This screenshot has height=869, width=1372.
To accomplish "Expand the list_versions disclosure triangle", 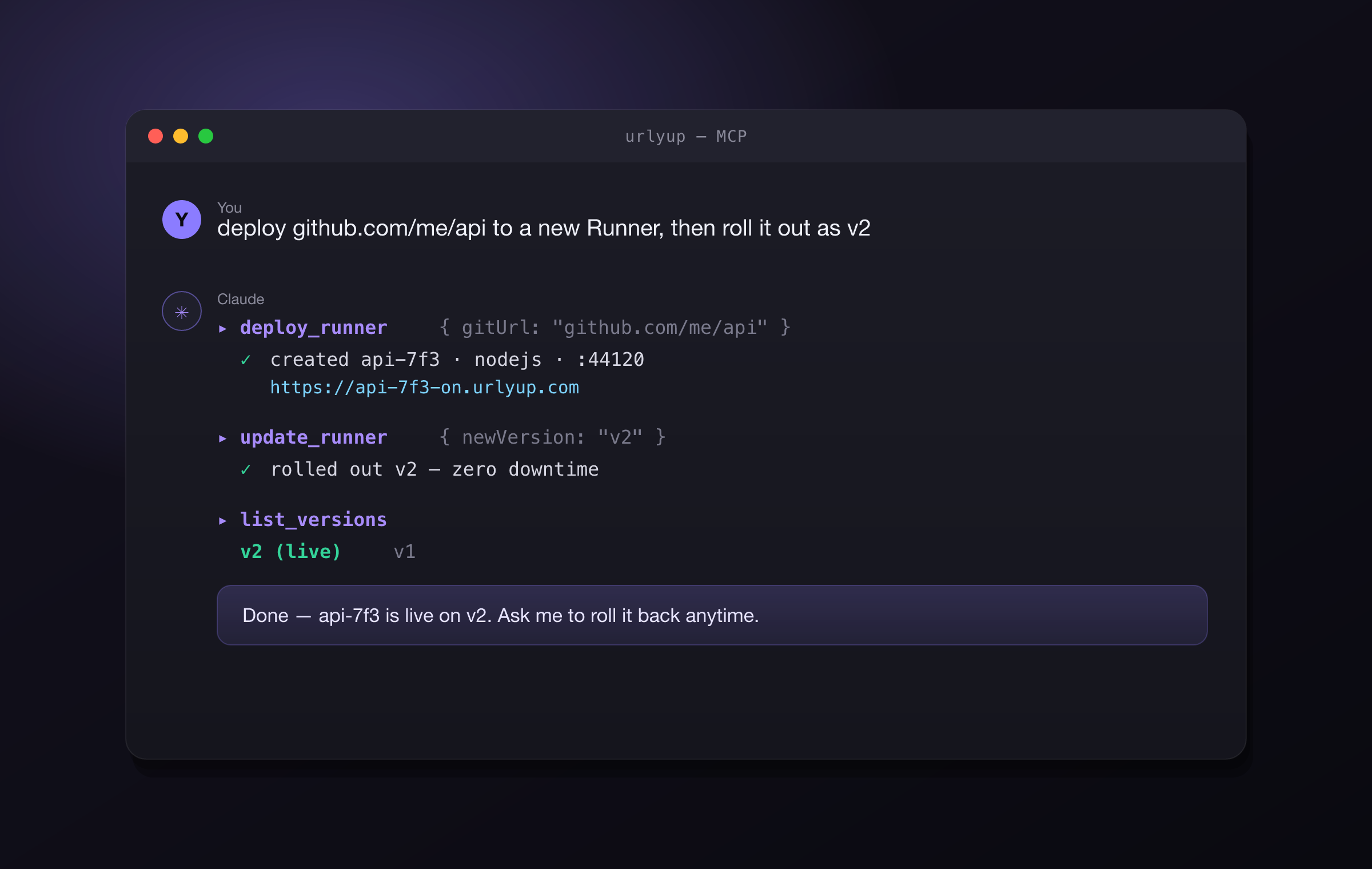I will [x=223, y=521].
